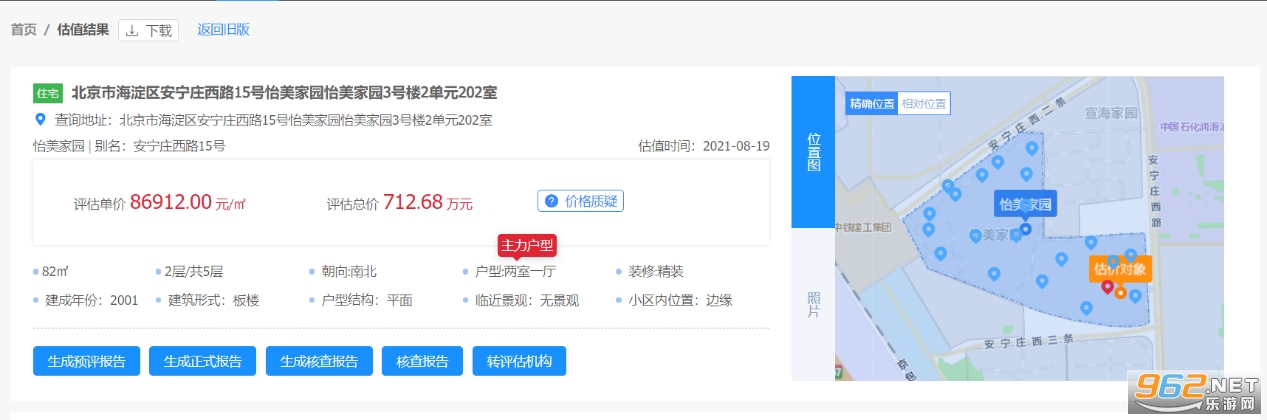Go to 首页 in the breadcrumb
Viewport: 1267px width, 420px height.
click(24, 29)
